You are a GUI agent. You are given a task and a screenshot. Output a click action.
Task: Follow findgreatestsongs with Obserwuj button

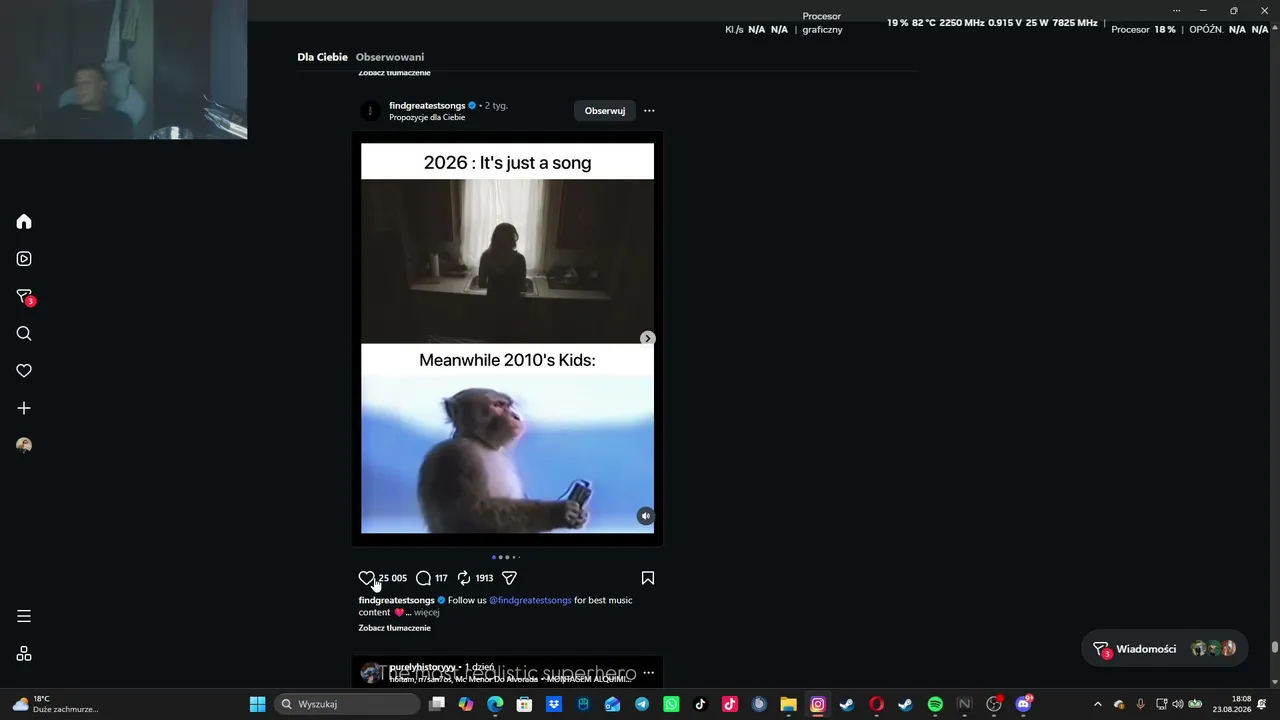[x=605, y=111]
